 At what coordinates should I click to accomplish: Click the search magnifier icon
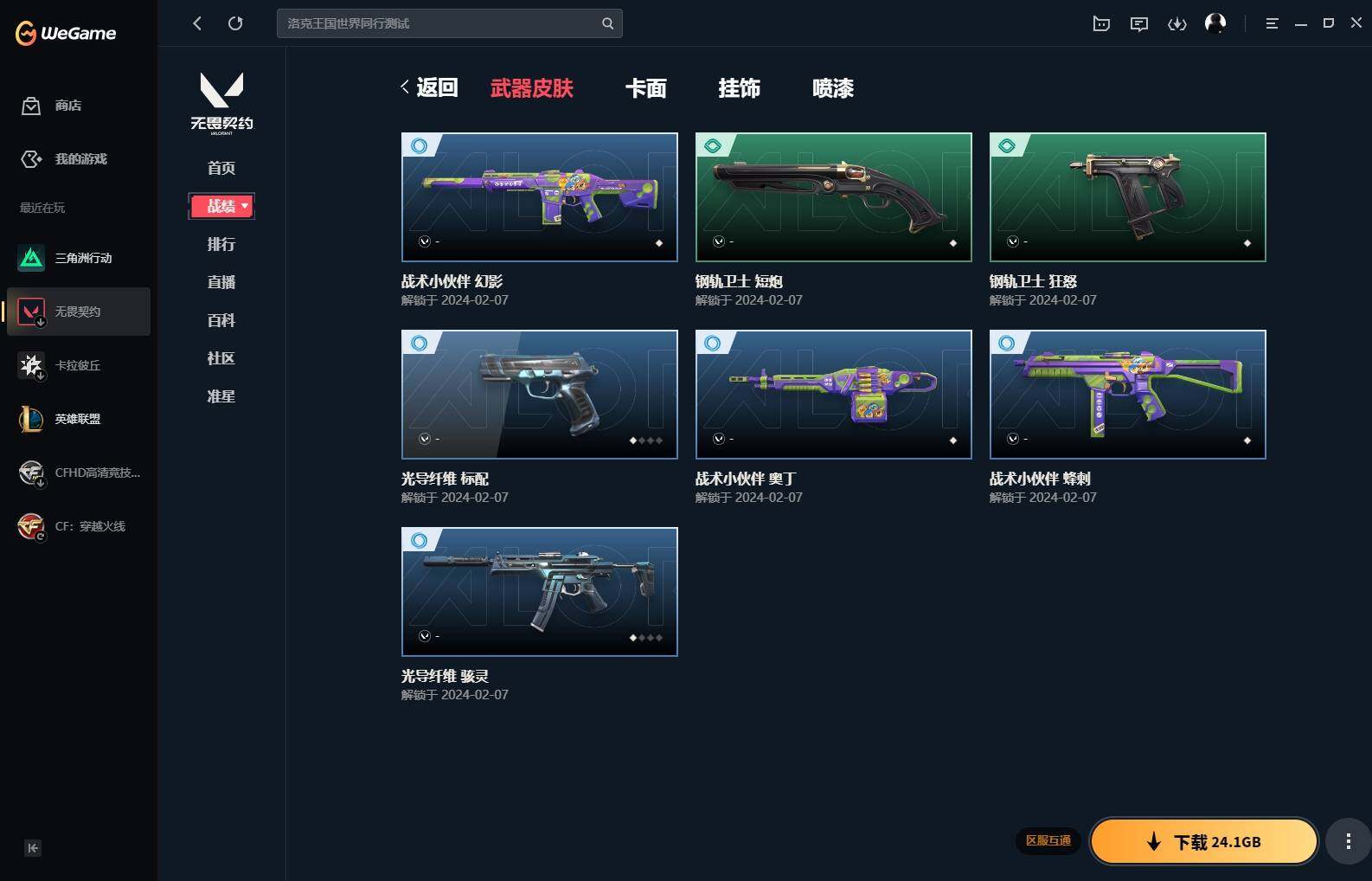click(607, 23)
